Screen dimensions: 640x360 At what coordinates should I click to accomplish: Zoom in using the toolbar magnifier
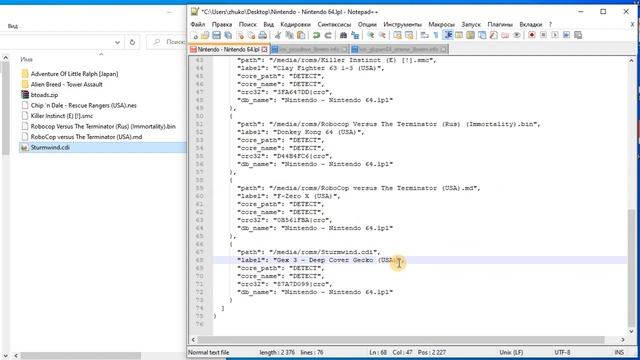click(370, 36)
